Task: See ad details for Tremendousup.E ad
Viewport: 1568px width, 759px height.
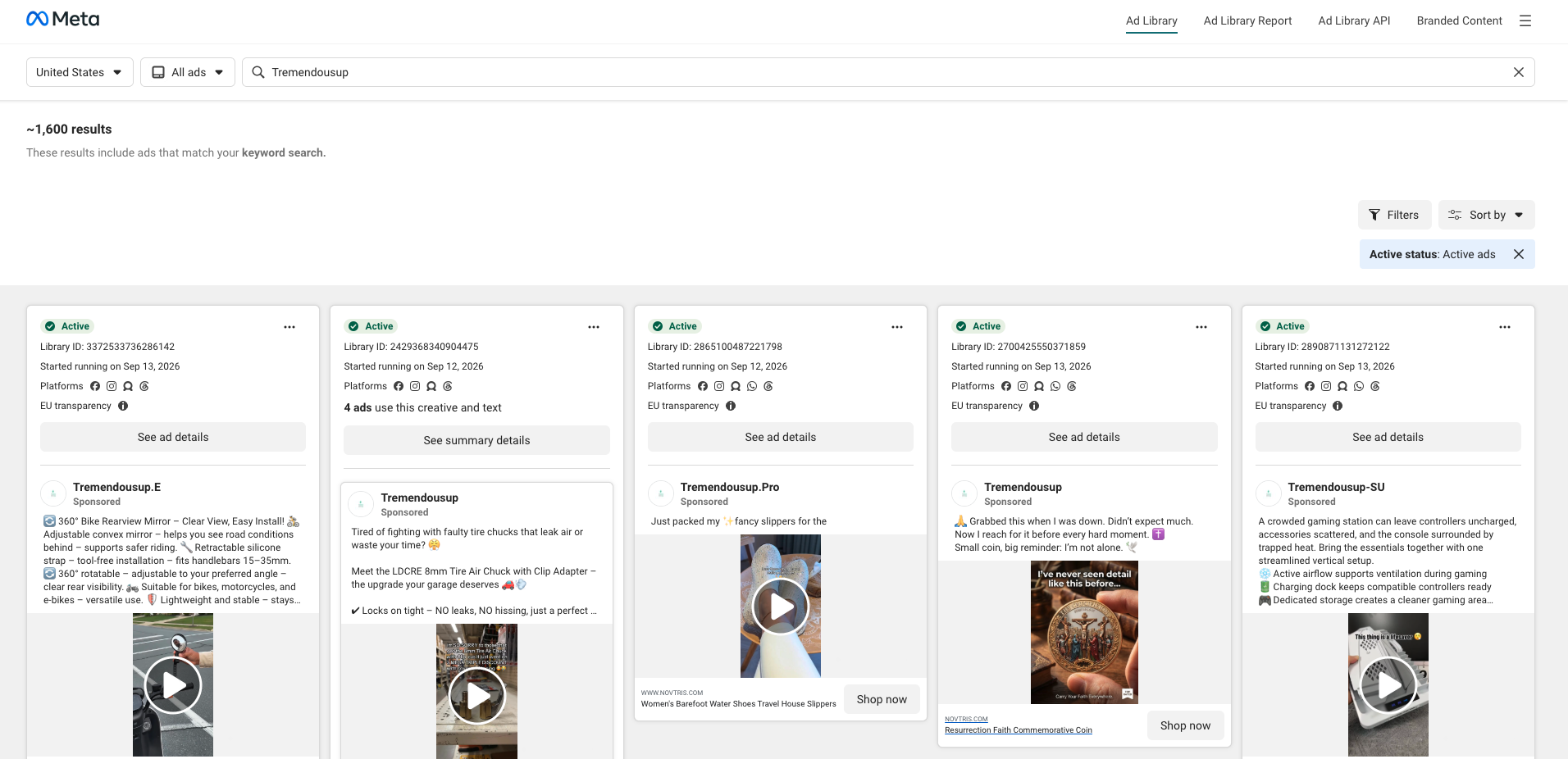Action: pyautogui.click(x=173, y=437)
